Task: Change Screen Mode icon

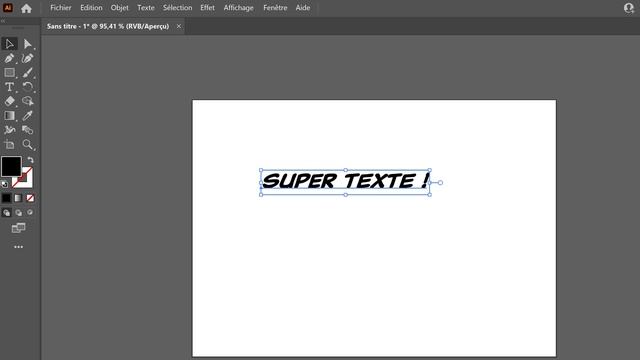Action: 18,228
